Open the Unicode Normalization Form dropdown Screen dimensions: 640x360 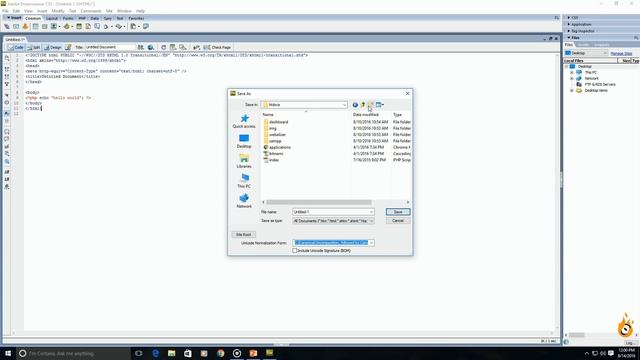pos(371,243)
